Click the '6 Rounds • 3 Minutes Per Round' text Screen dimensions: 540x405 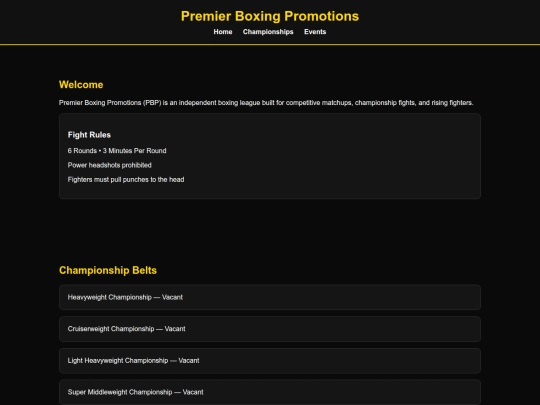point(117,151)
